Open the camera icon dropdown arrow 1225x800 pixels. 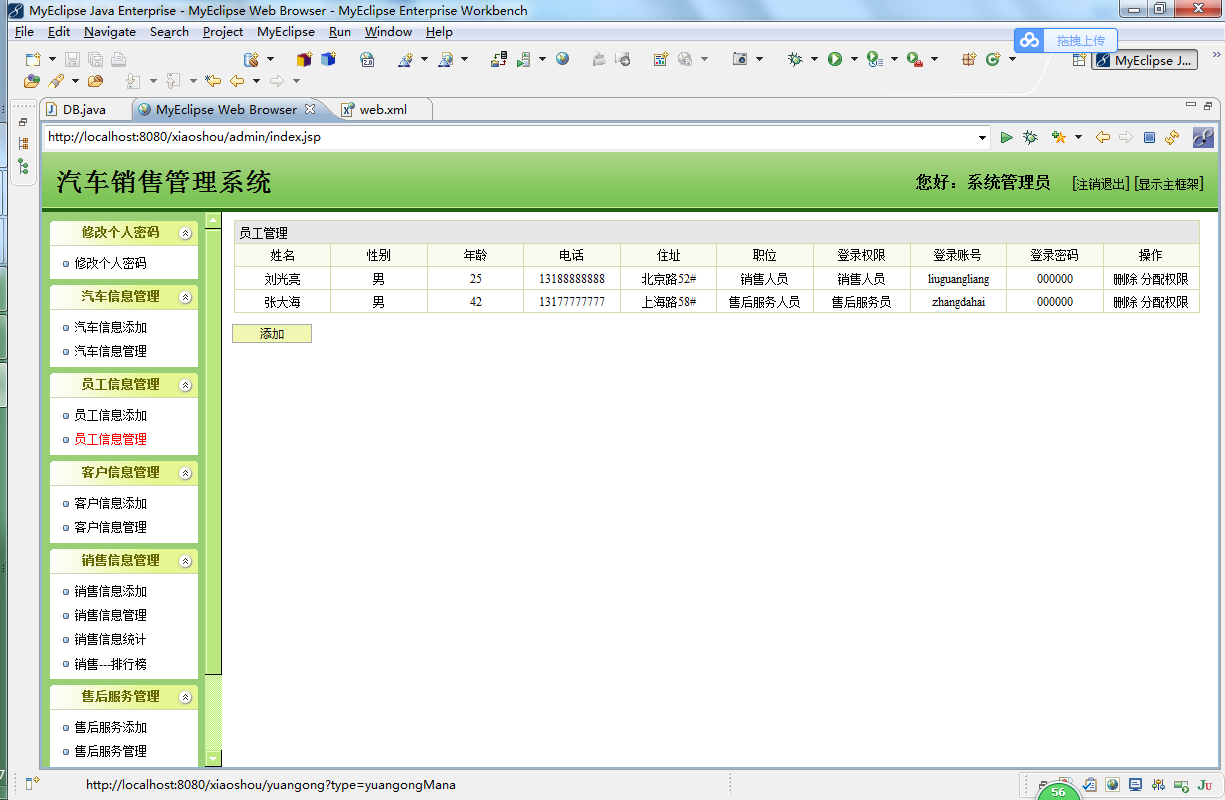pos(759,60)
